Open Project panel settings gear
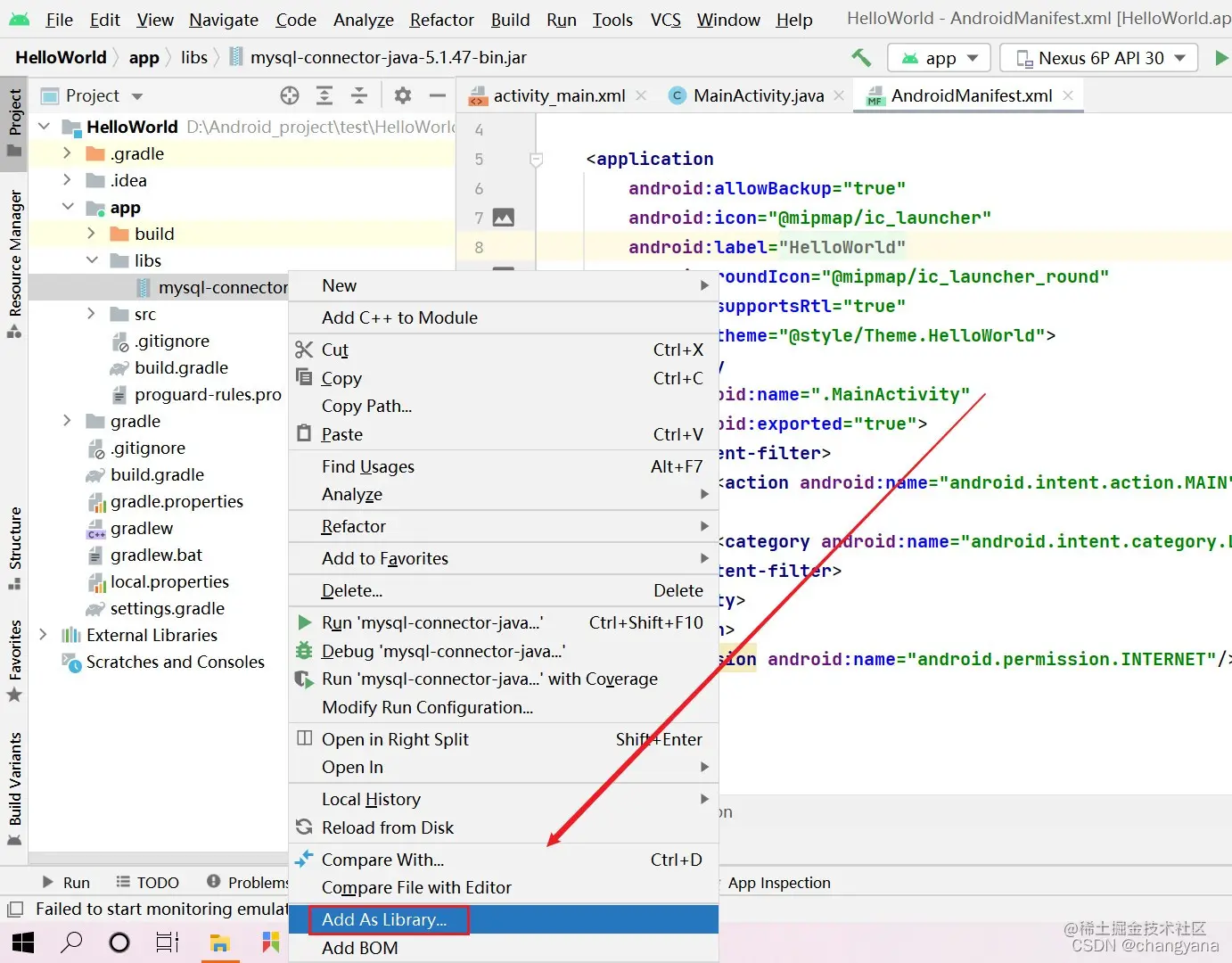The image size is (1232, 963). [403, 95]
